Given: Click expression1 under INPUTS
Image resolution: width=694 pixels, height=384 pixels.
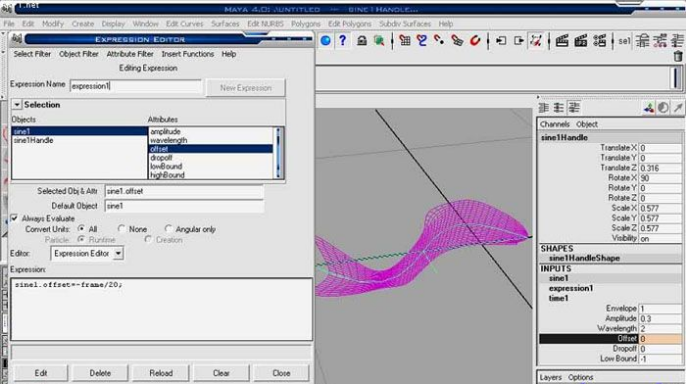Looking at the screenshot, I should (571, 288).
